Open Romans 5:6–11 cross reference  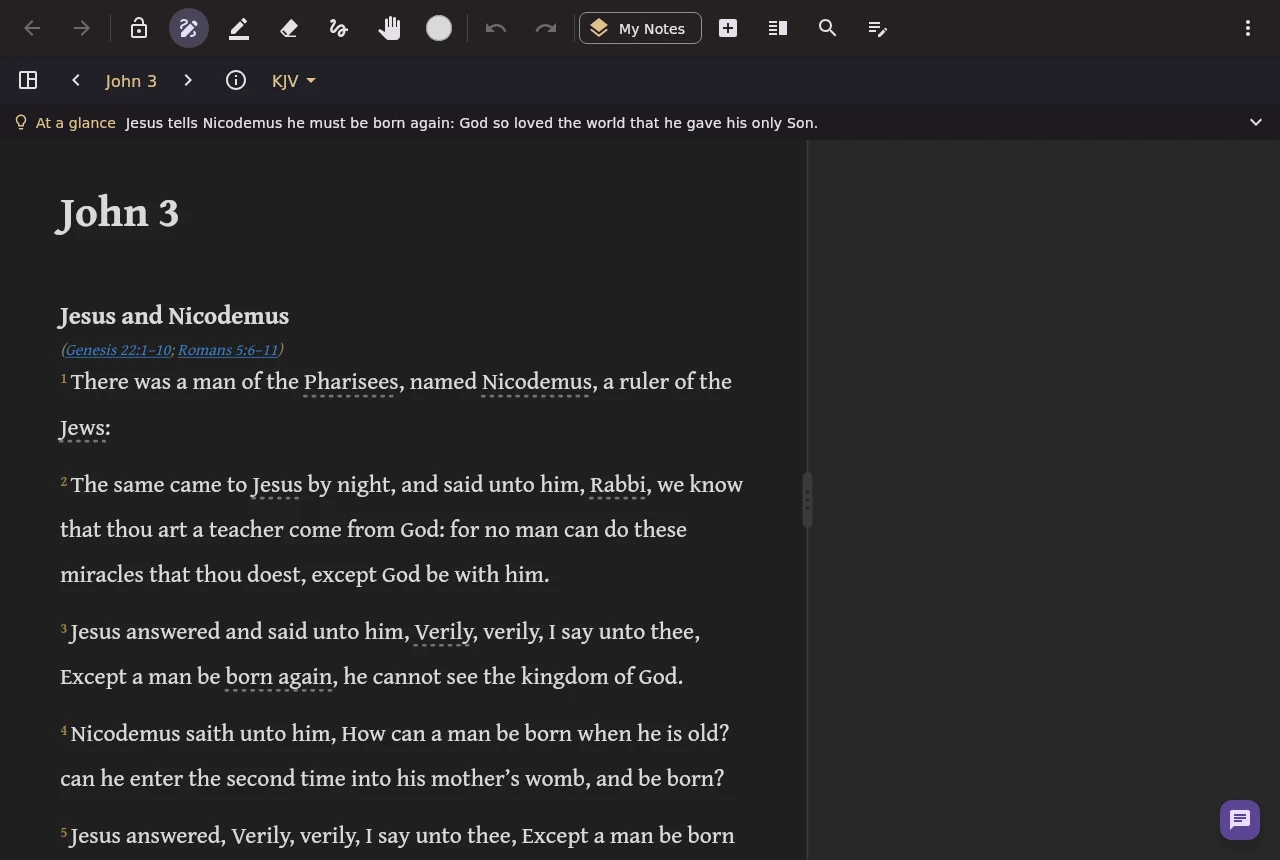(x=228, y=350)
